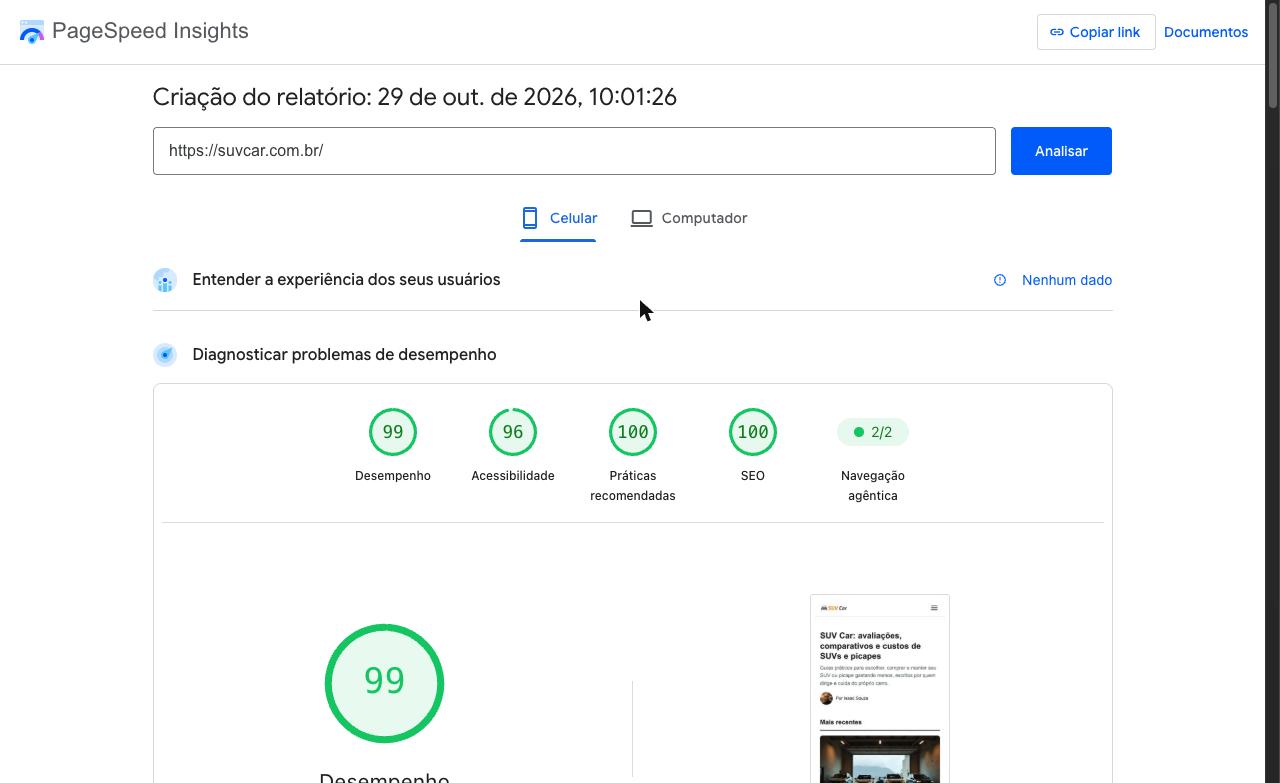Click the hamburger menu icon in site preview
This screenshot has height=783, width=1280.
(x=934, y=608)
